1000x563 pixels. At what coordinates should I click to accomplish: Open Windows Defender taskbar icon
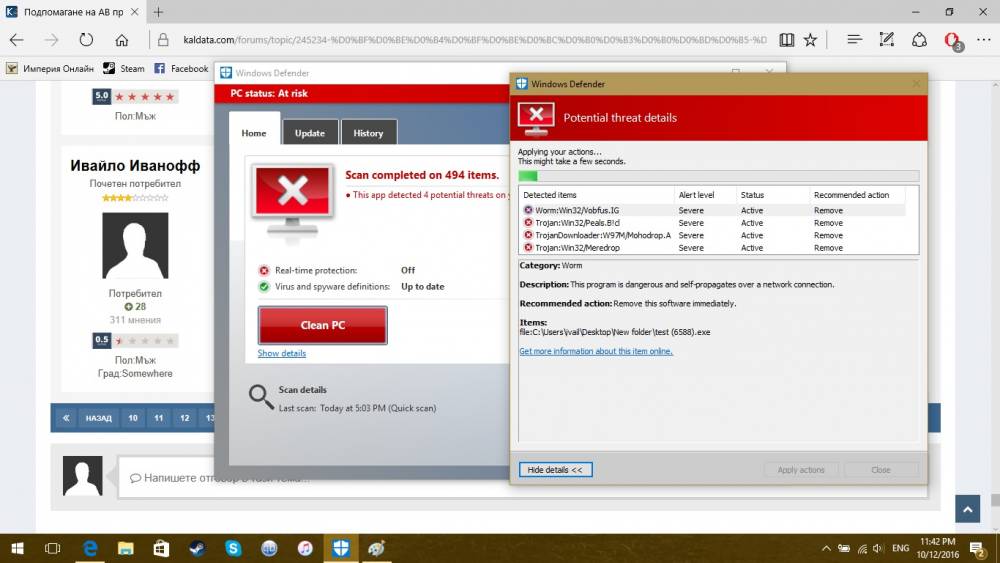[x=341, y=548]
